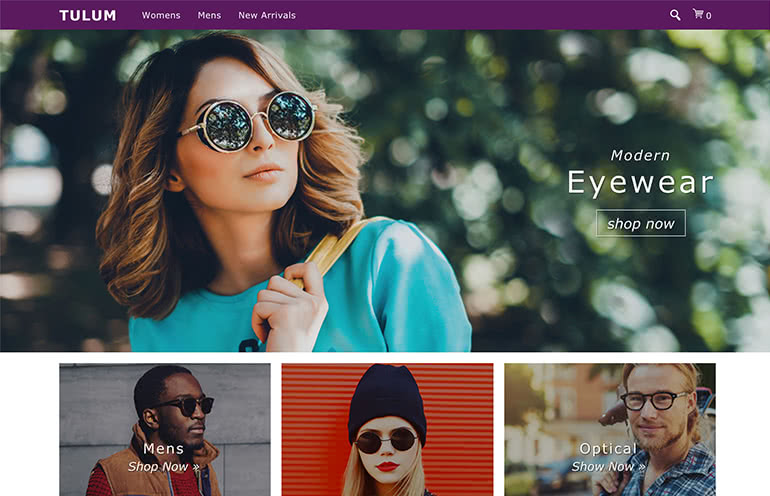Click the Mens category title

[163, 449]
